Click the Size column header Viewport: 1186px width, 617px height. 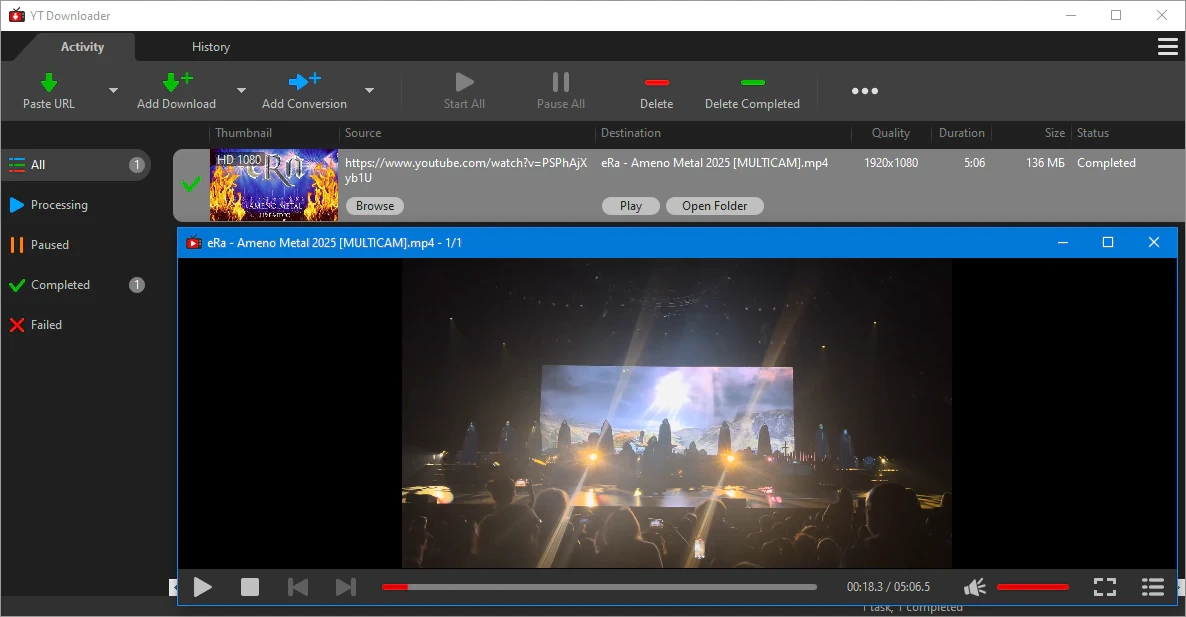(x=1054, y=133)
